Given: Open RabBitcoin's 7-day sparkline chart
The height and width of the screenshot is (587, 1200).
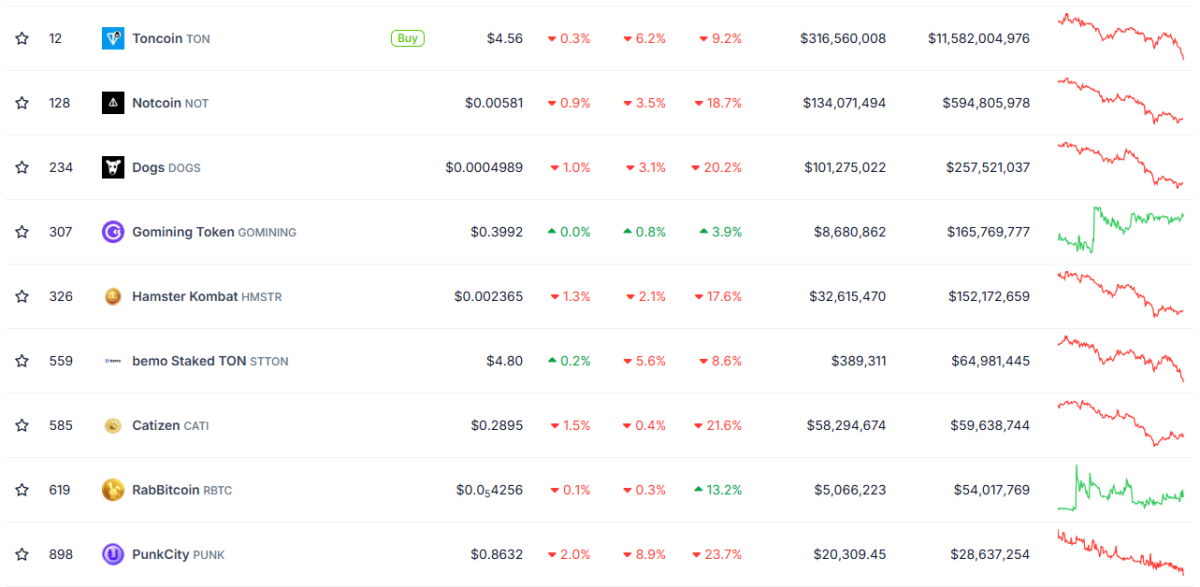Looking at the screenshot, I should point(1120,490).
